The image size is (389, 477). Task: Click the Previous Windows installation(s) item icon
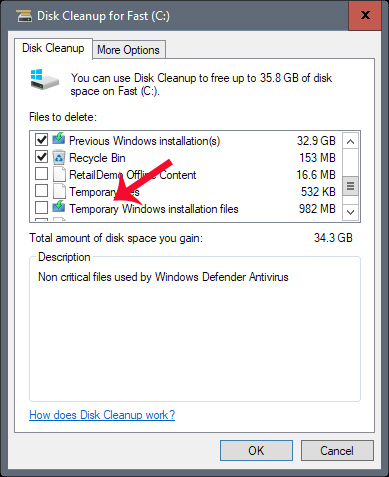59,139
